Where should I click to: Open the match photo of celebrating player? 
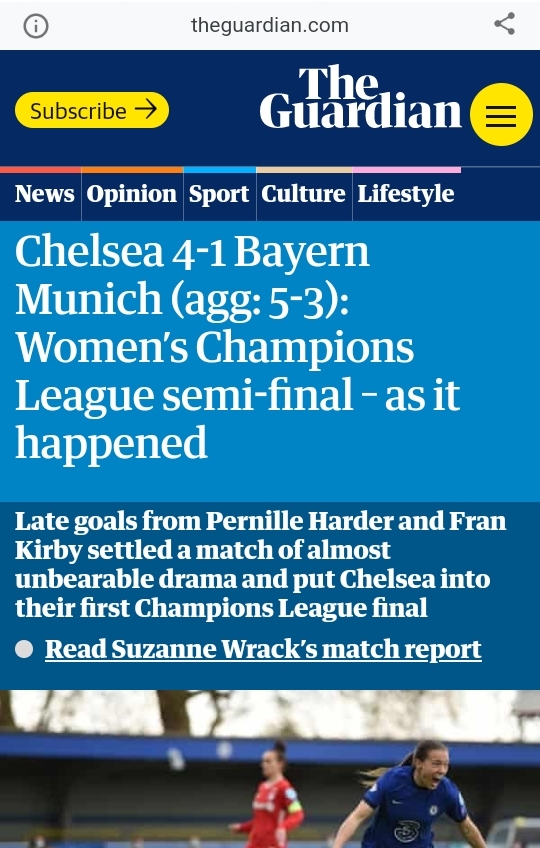tap(270, 769)
